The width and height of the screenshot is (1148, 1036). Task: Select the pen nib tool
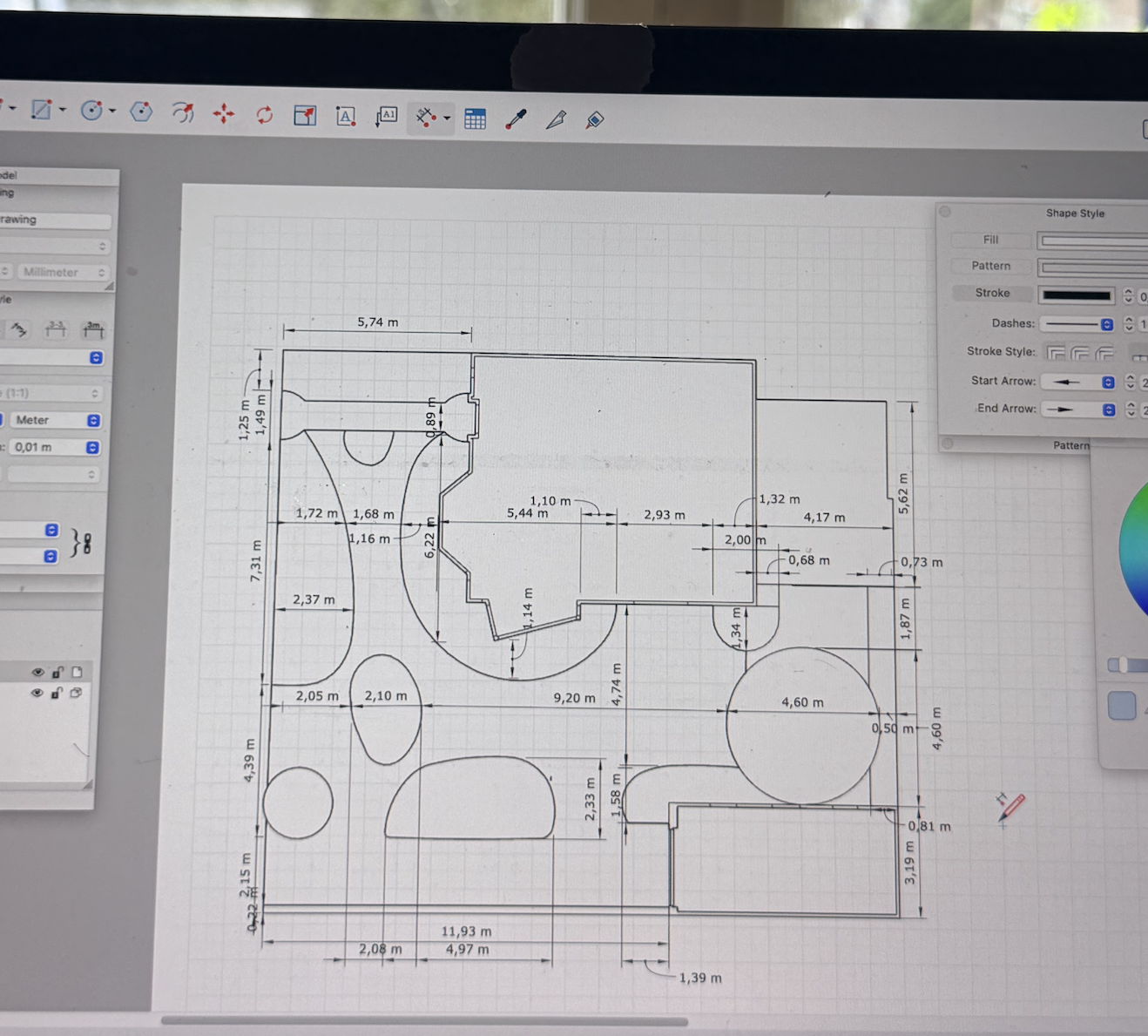tap(556, 119)
